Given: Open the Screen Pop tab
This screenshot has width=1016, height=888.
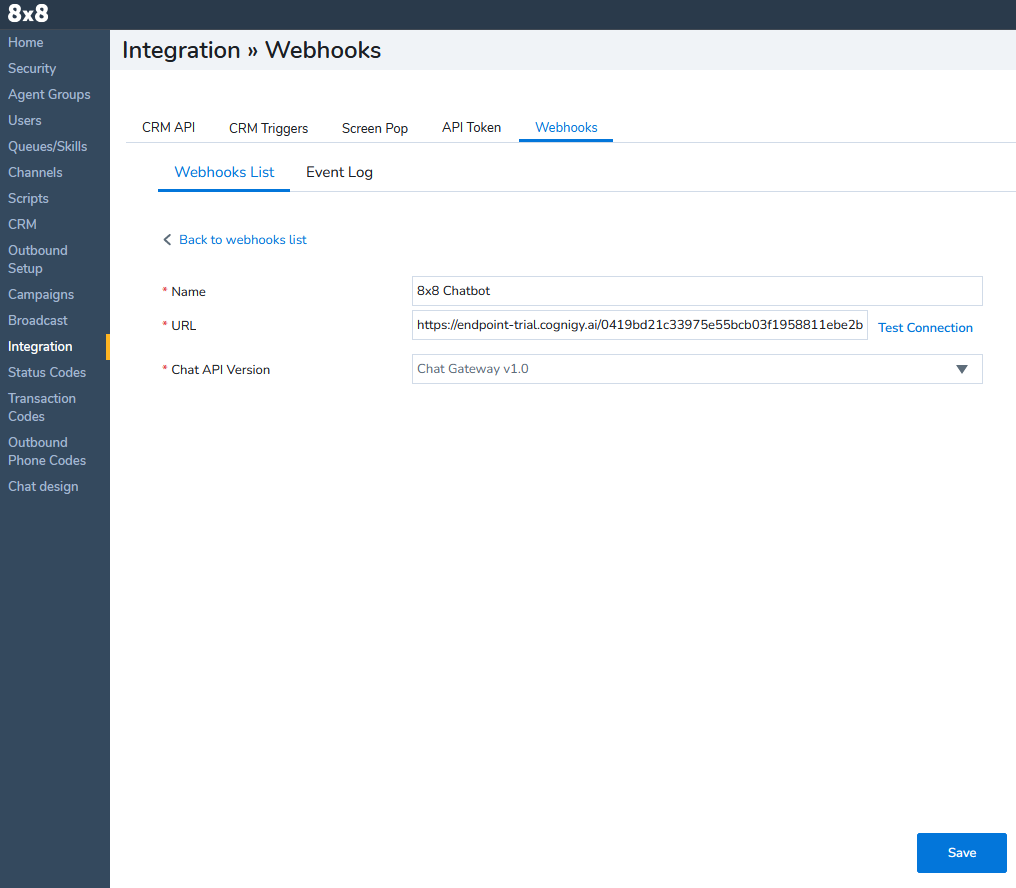Looking at the screenshot, I should (375, 128).
